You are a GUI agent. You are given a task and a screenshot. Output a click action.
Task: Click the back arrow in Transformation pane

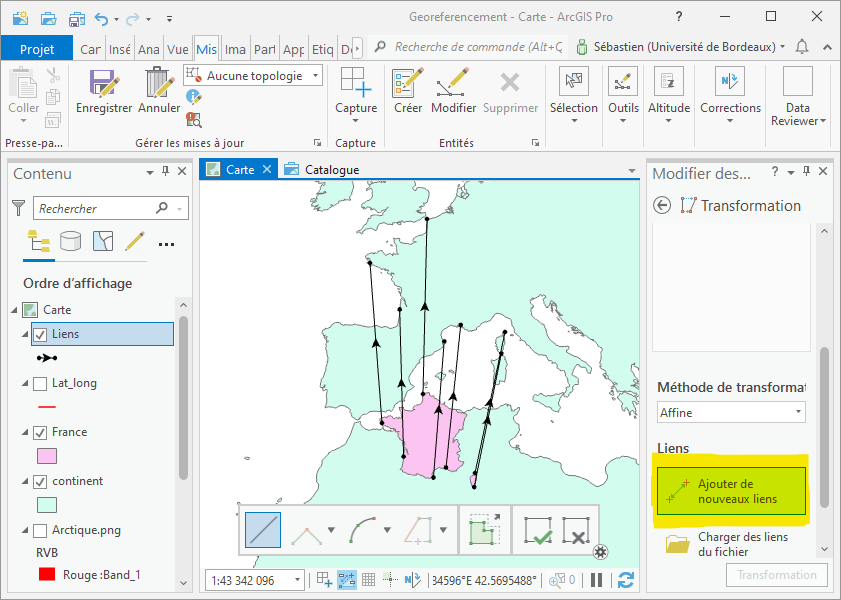661,205
